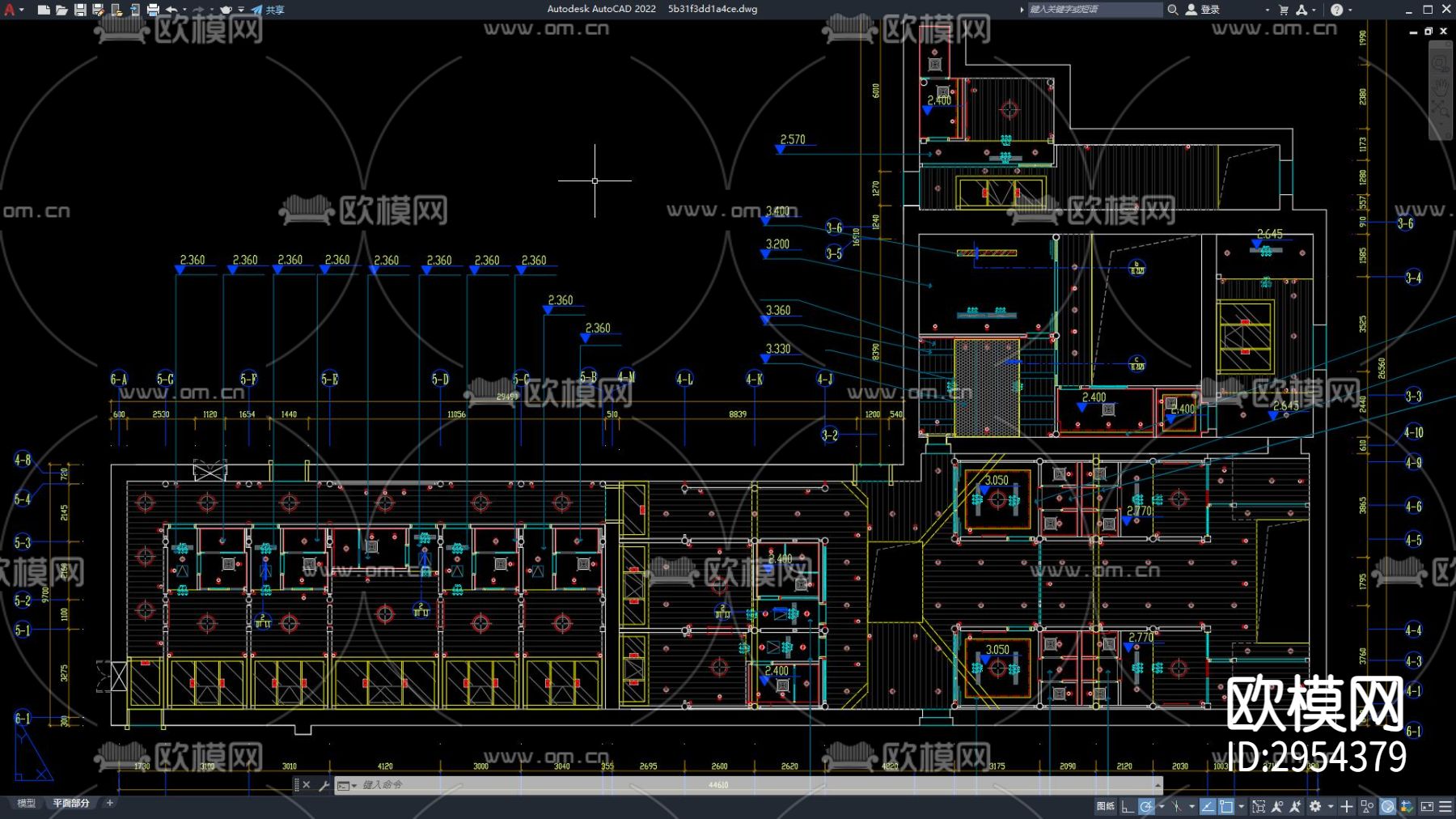Switch to the 平面部分 layout tab
This screenshot has width=1456, height=819.
71,804
